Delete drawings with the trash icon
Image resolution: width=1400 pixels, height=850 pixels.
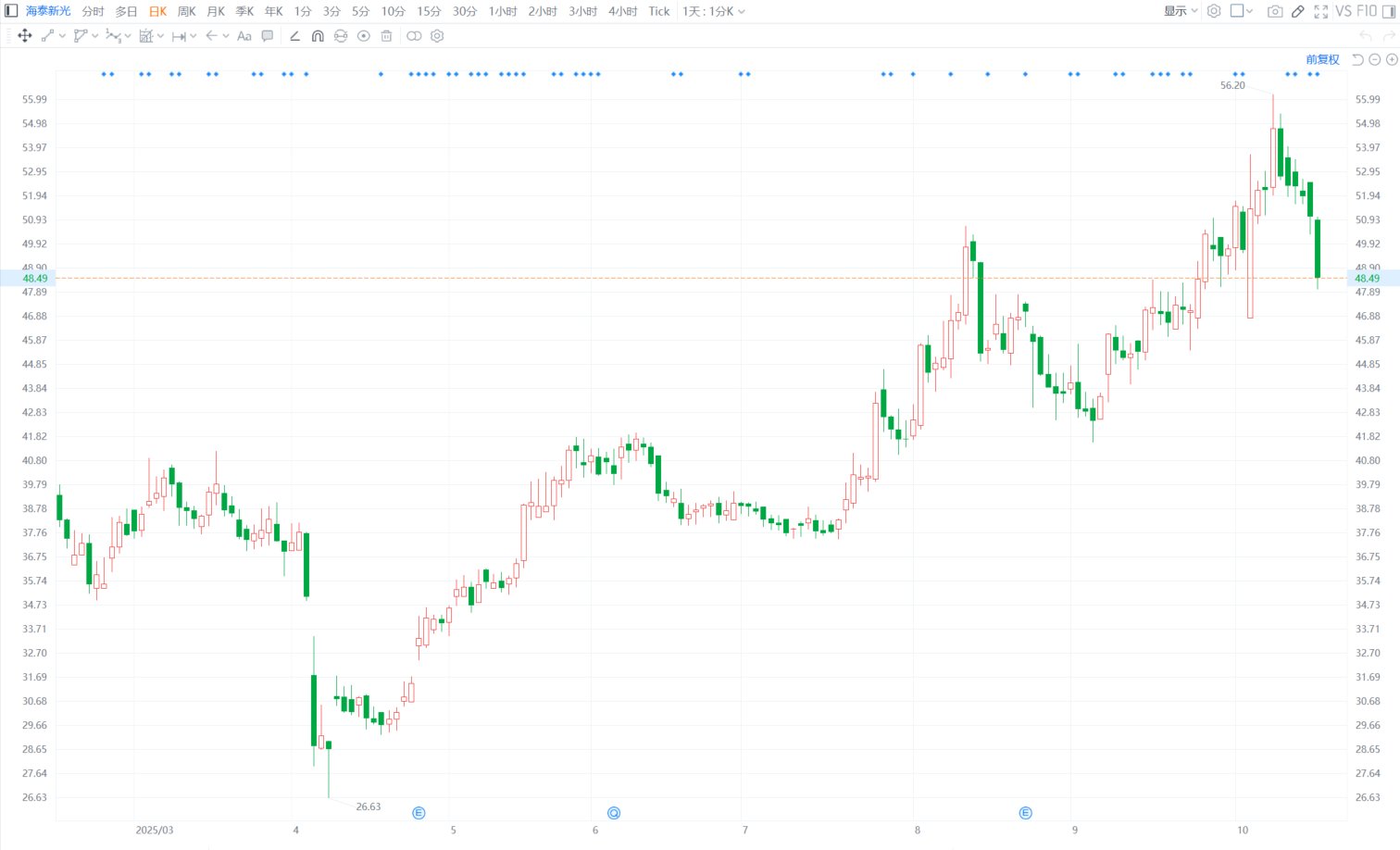click(x=387, y=36)
